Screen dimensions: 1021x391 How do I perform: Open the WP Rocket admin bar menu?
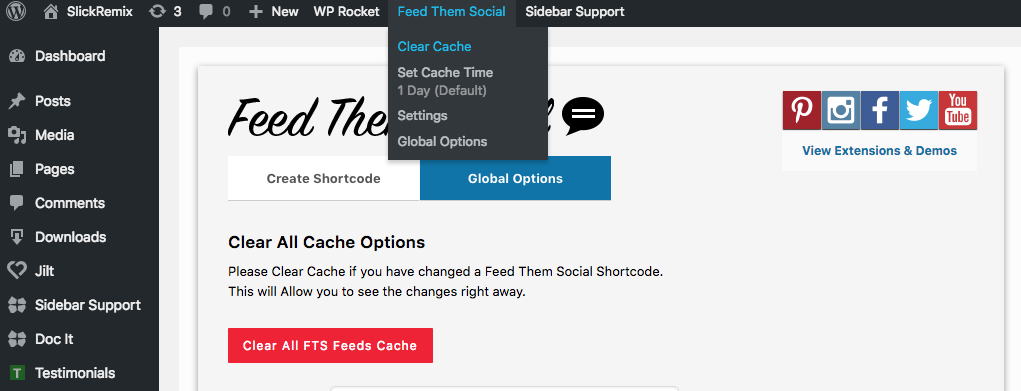[x=346, y=12]
